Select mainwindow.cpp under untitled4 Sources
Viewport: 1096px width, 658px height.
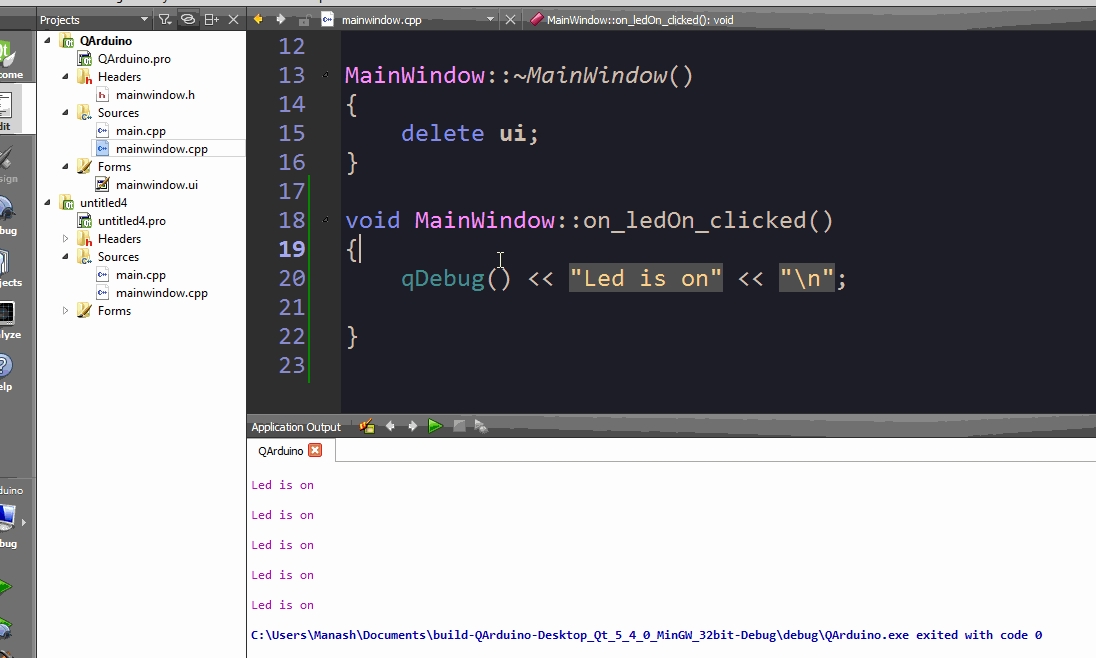pos(161,293)
